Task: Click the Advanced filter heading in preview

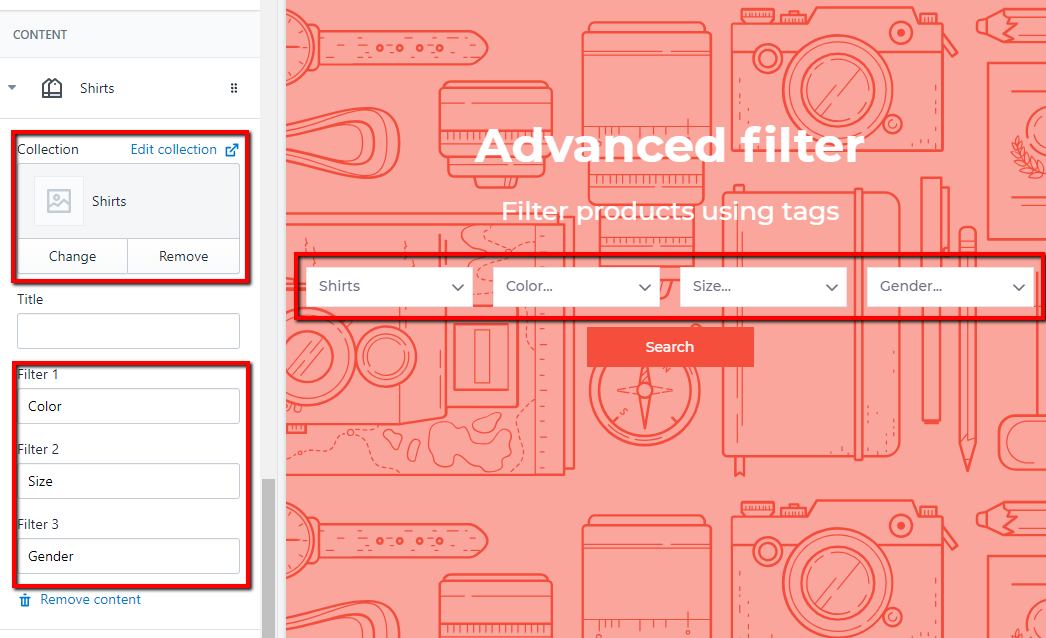Action: click(x=669, y=145)
